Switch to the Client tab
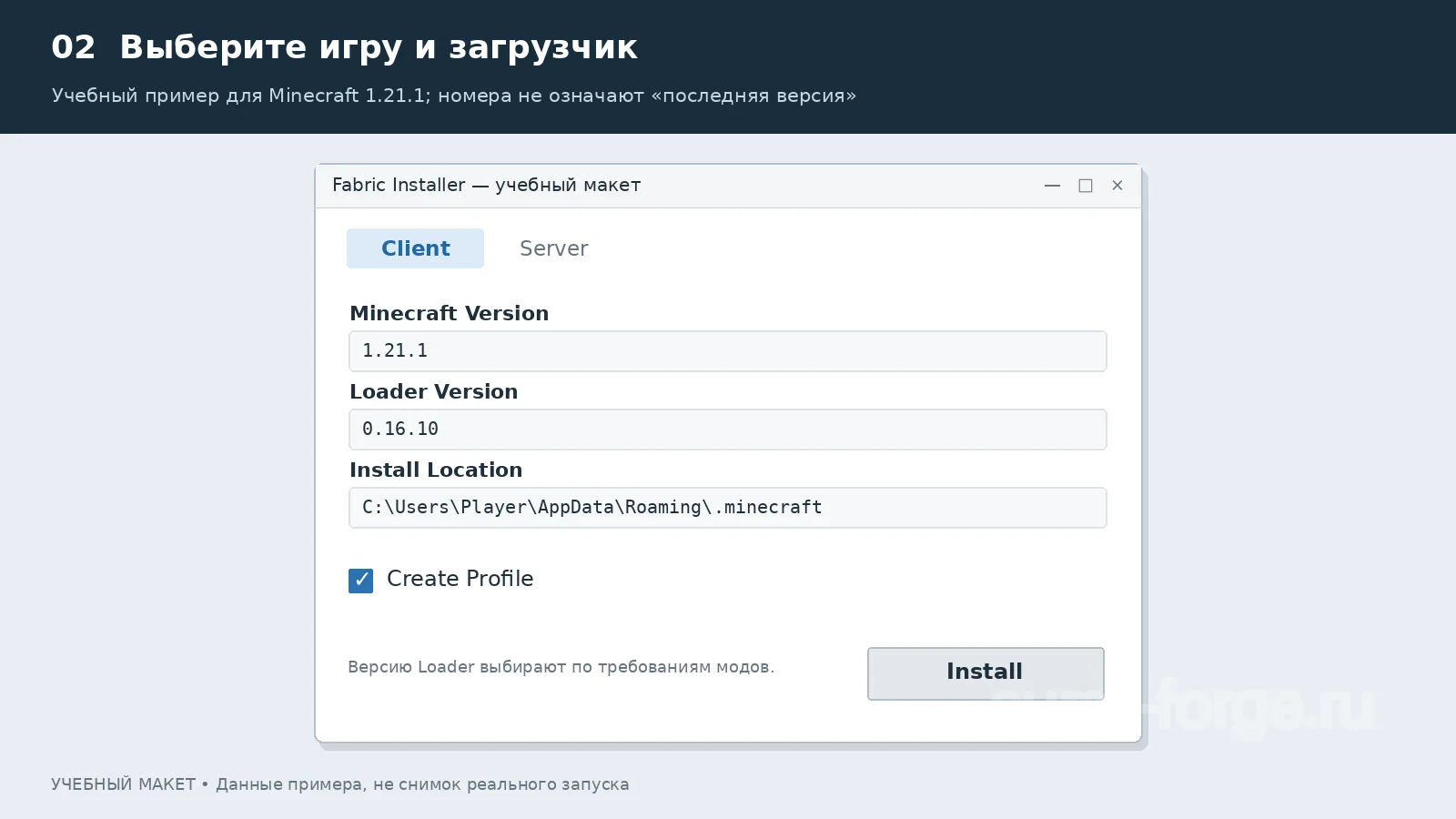Screen dimensions: 1456x819 (415, 248)
